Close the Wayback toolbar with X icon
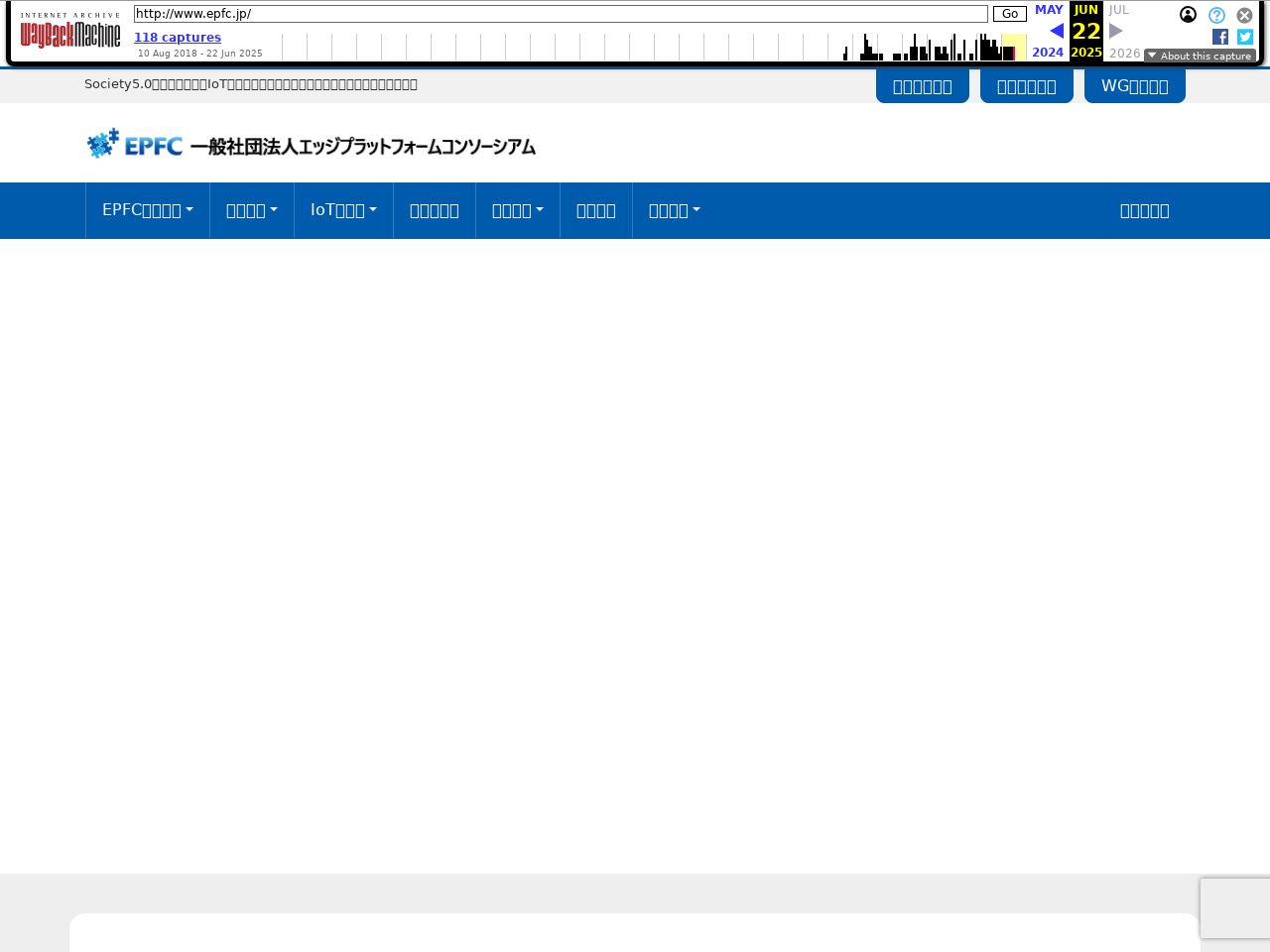 (x=1244, y=15)
